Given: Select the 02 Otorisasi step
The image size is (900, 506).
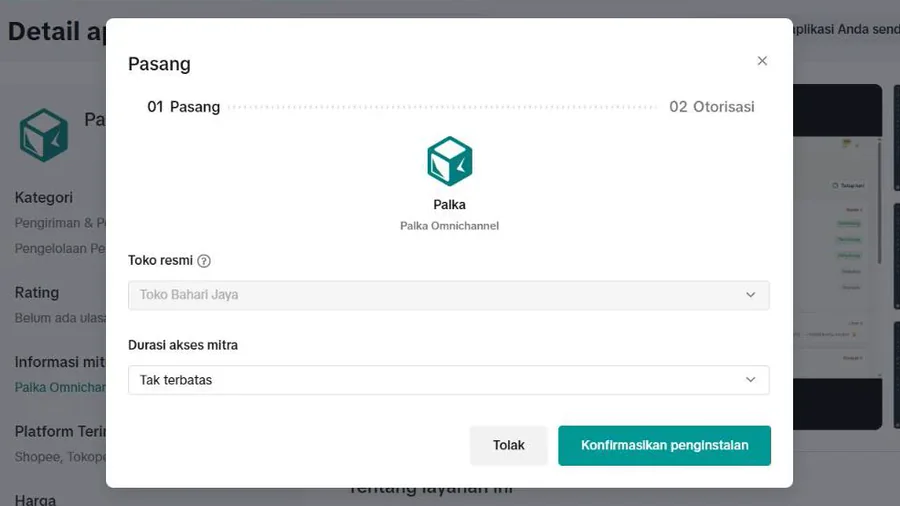Looking at the screenshot, I should [712, 107].
